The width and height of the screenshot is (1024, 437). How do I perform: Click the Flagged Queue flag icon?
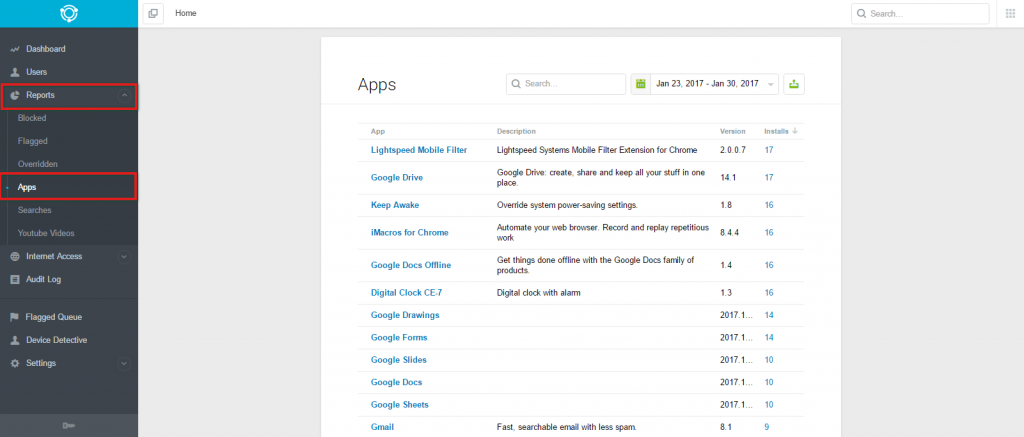point(15,317)
